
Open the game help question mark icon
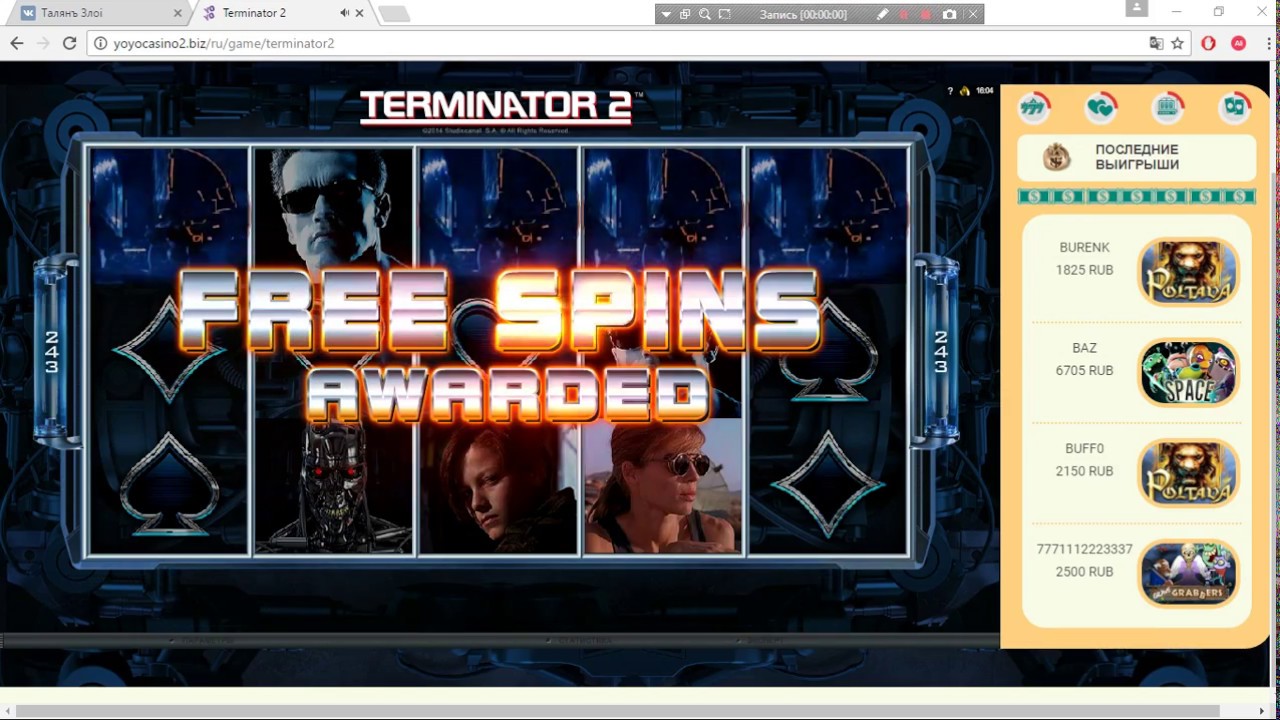[x=950, y=91]
